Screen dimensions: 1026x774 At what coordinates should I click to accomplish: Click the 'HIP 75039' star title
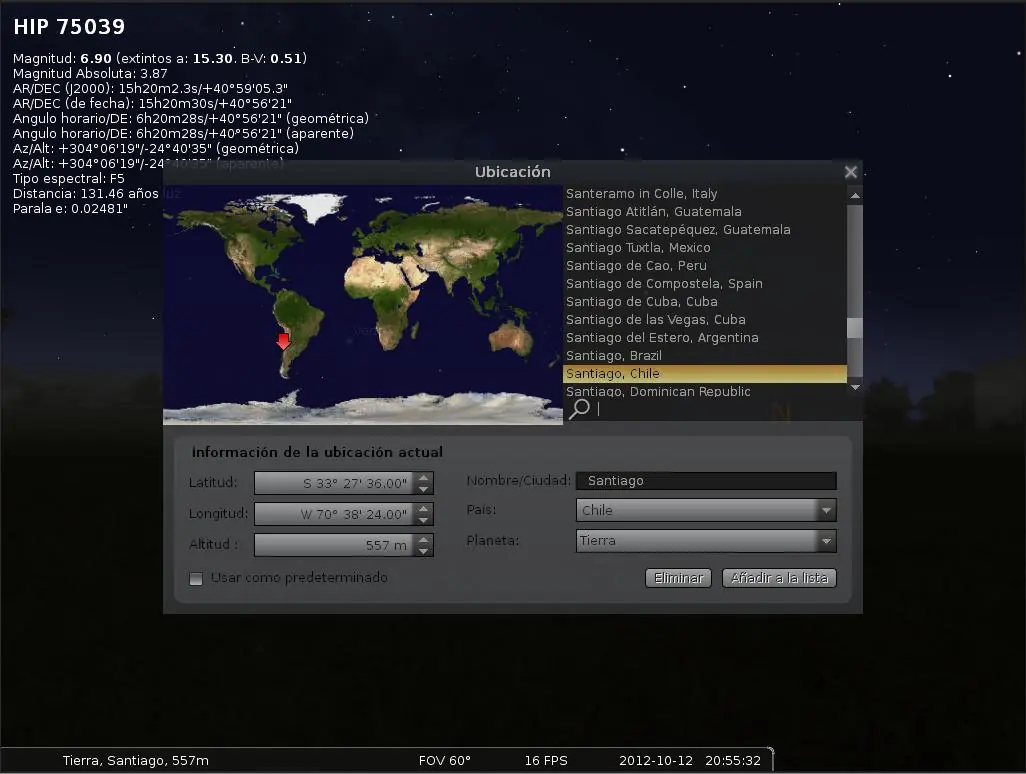point(69,26)
